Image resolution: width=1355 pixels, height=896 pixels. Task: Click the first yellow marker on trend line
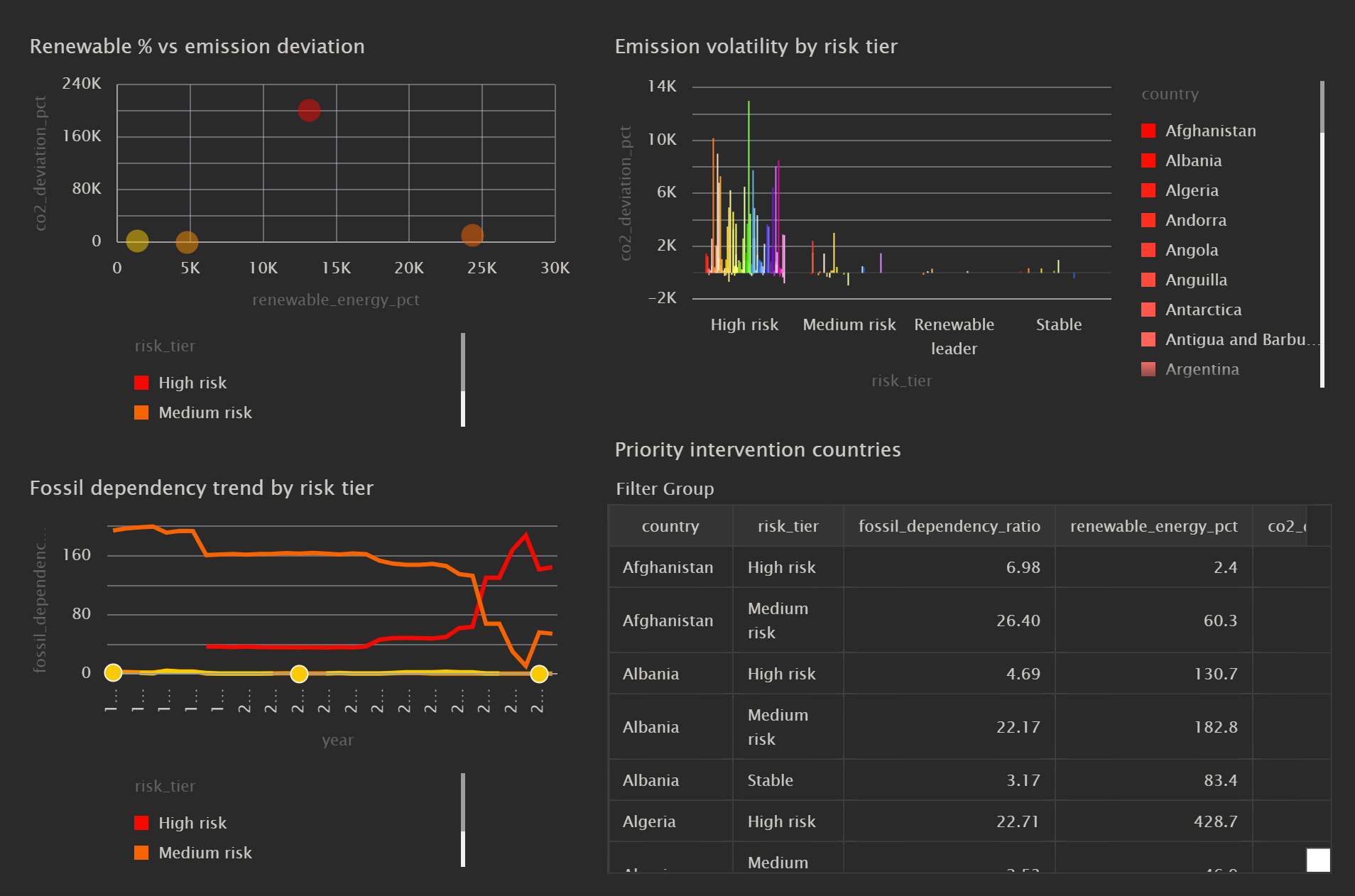pos(113,672)
